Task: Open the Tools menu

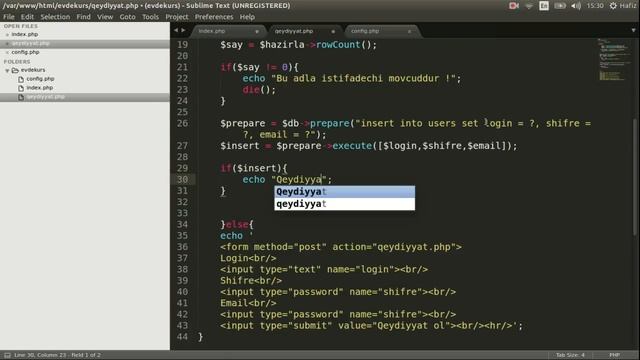Action: tap(150, 17)
